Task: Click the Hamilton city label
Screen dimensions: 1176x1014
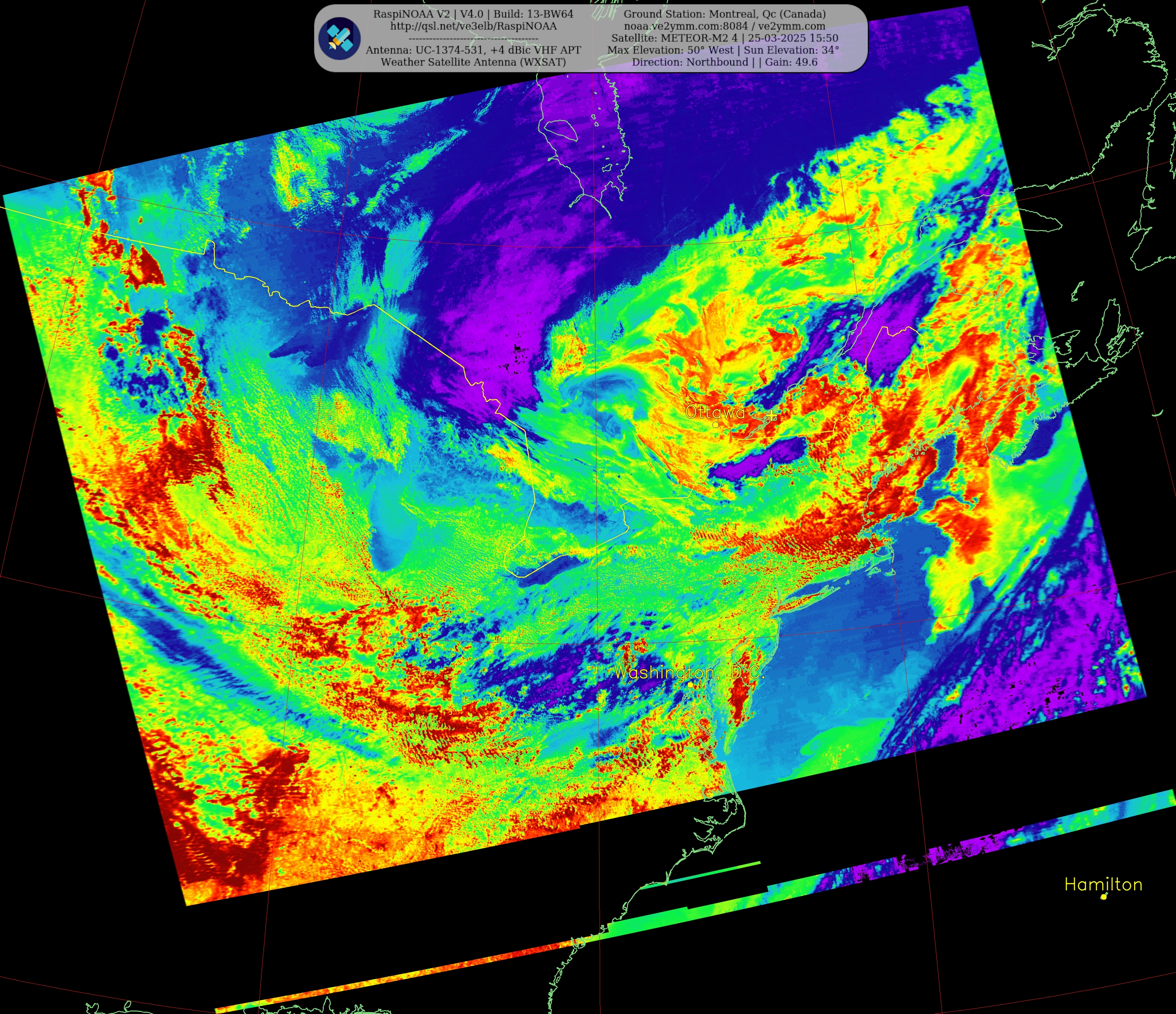Action: click(x=1103, y=884)
